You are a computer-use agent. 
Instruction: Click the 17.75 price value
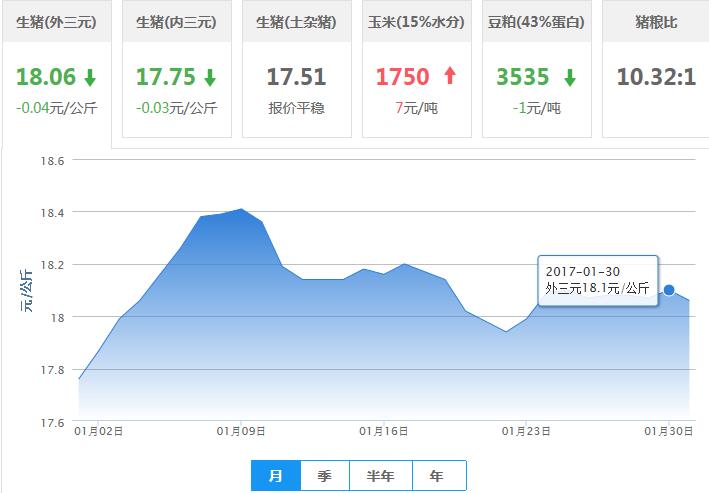(x=166, y=77)
